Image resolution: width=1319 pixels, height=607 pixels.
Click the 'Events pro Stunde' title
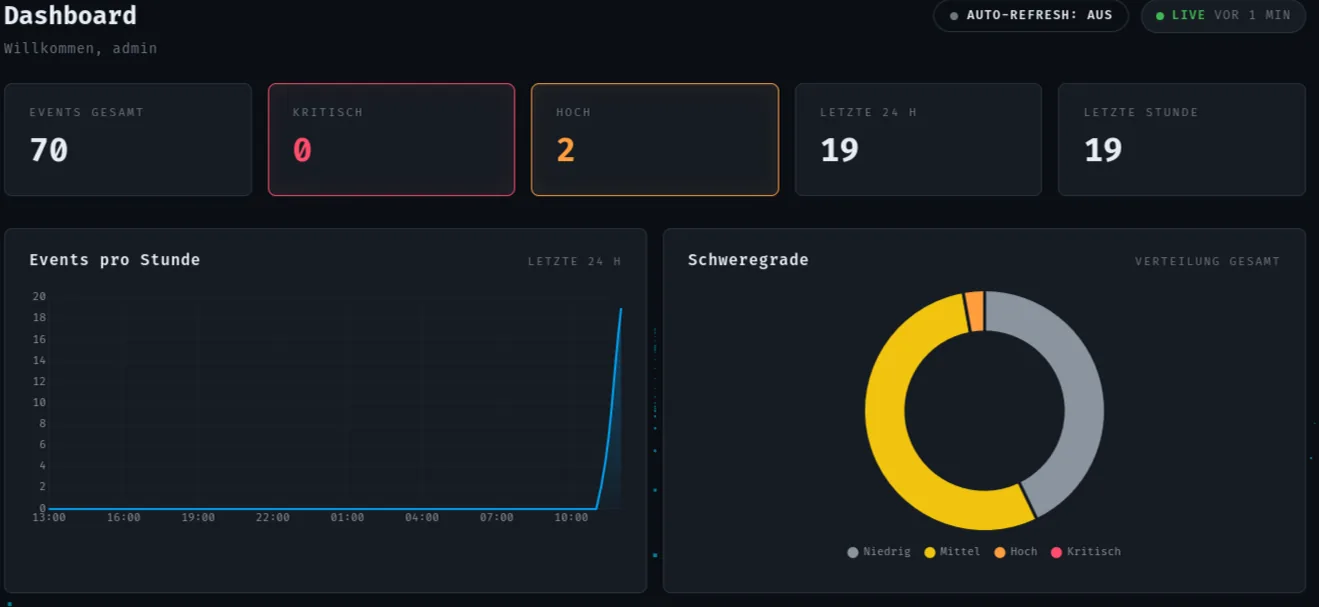pyautogui.click(x=115, y=260)
